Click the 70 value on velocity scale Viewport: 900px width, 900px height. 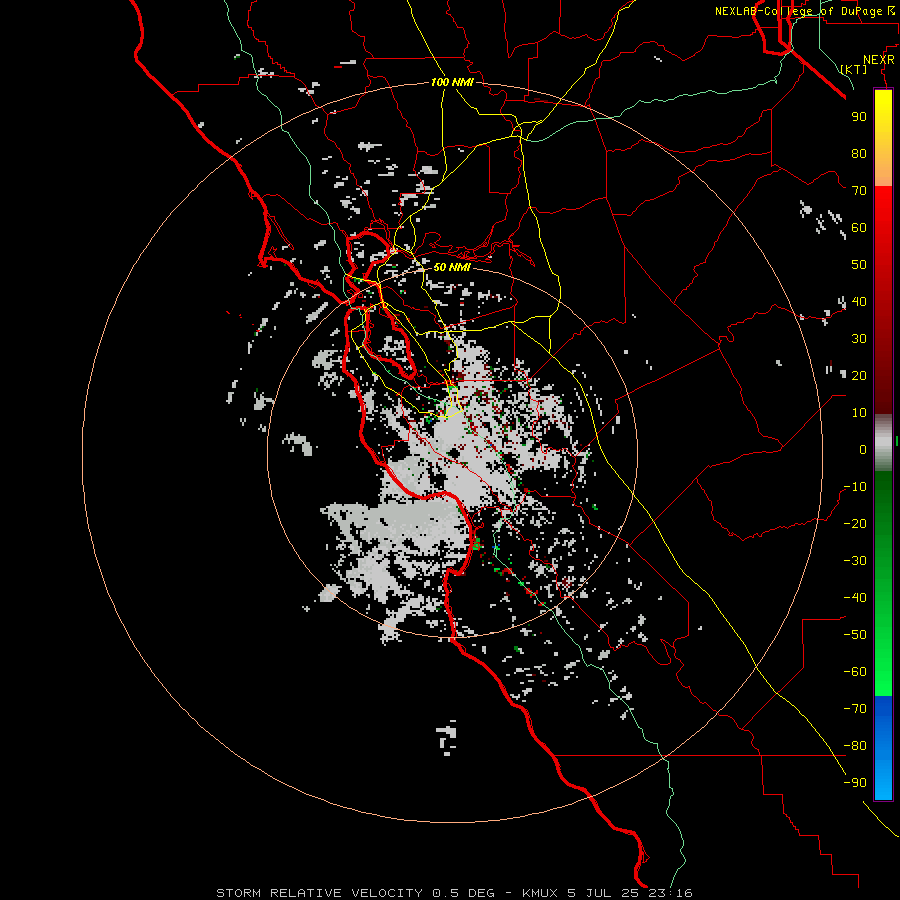859,191
